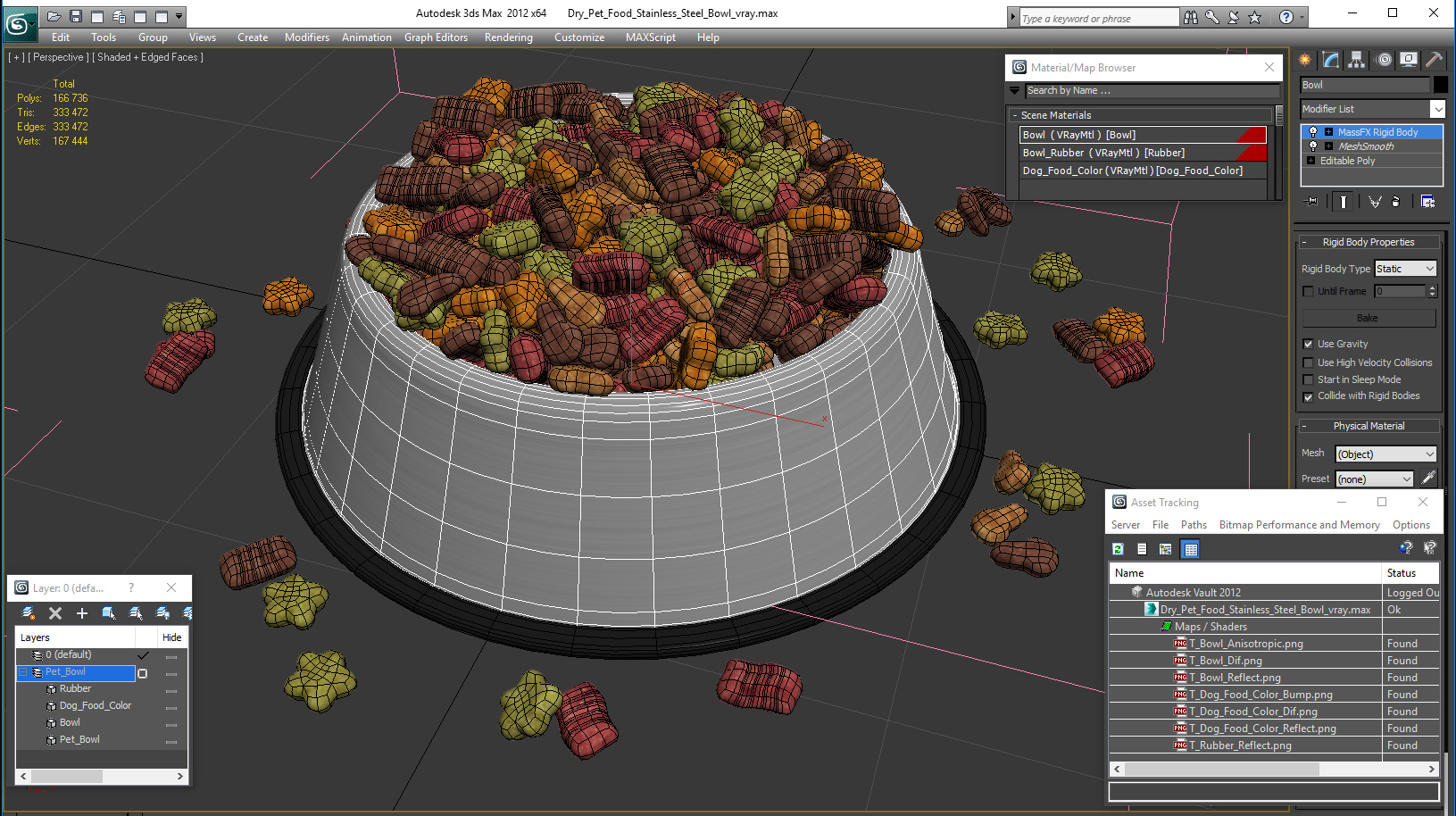Click the binoculars search icon
The image size is (1456, 816).
(1191, 17)
